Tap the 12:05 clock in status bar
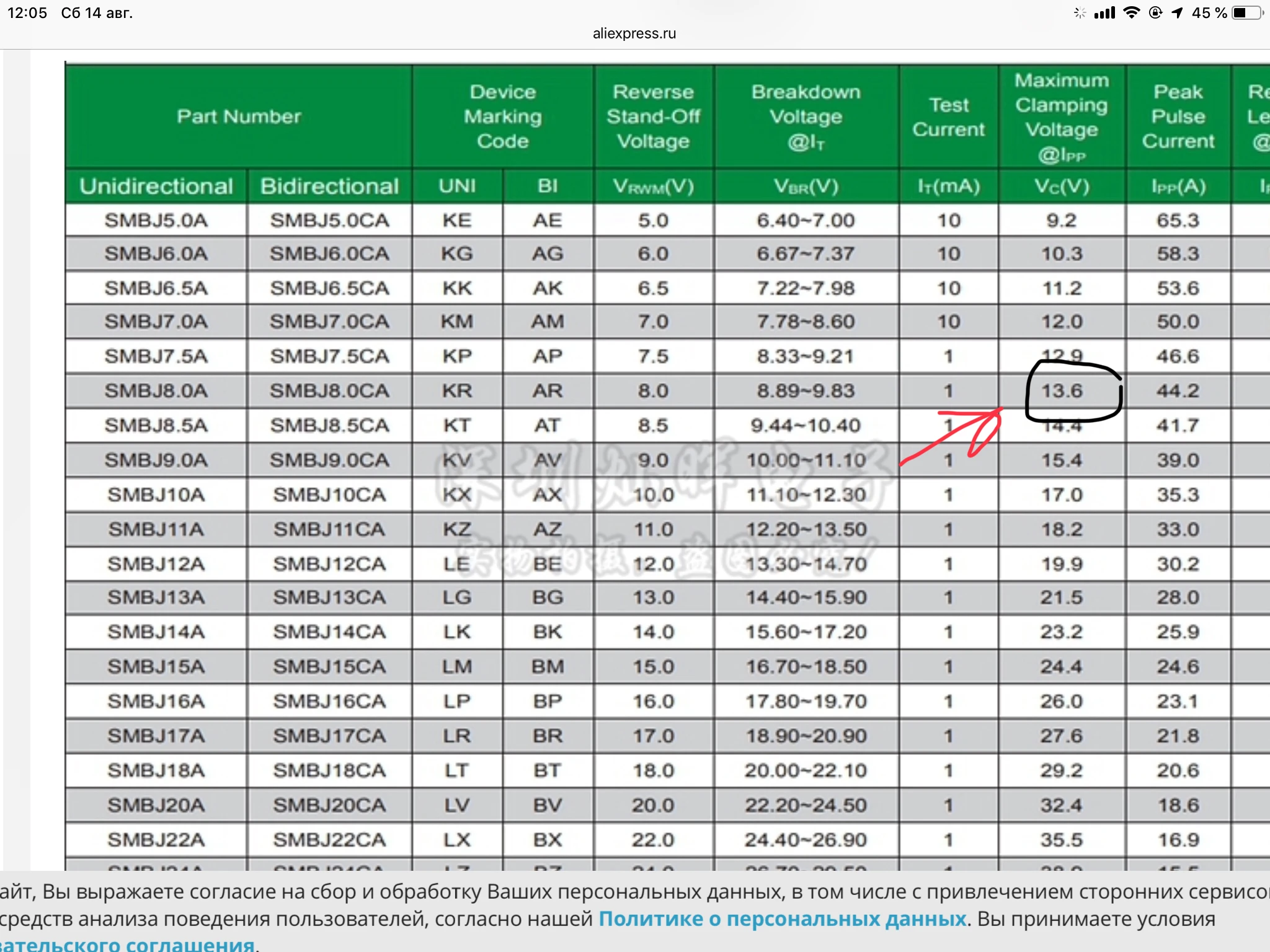Screen dimensions: 1270x952 [x=27, y=13]
